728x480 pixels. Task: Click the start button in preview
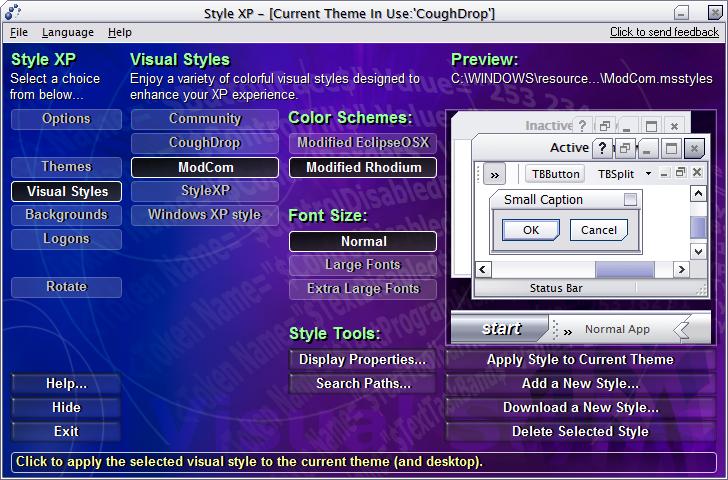pyautogui.click(x=500, y=329)
